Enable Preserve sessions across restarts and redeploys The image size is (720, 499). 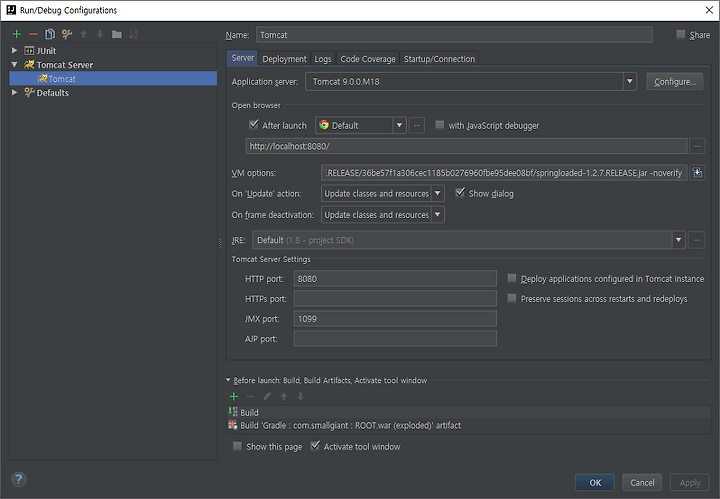[x=512, y=298]
